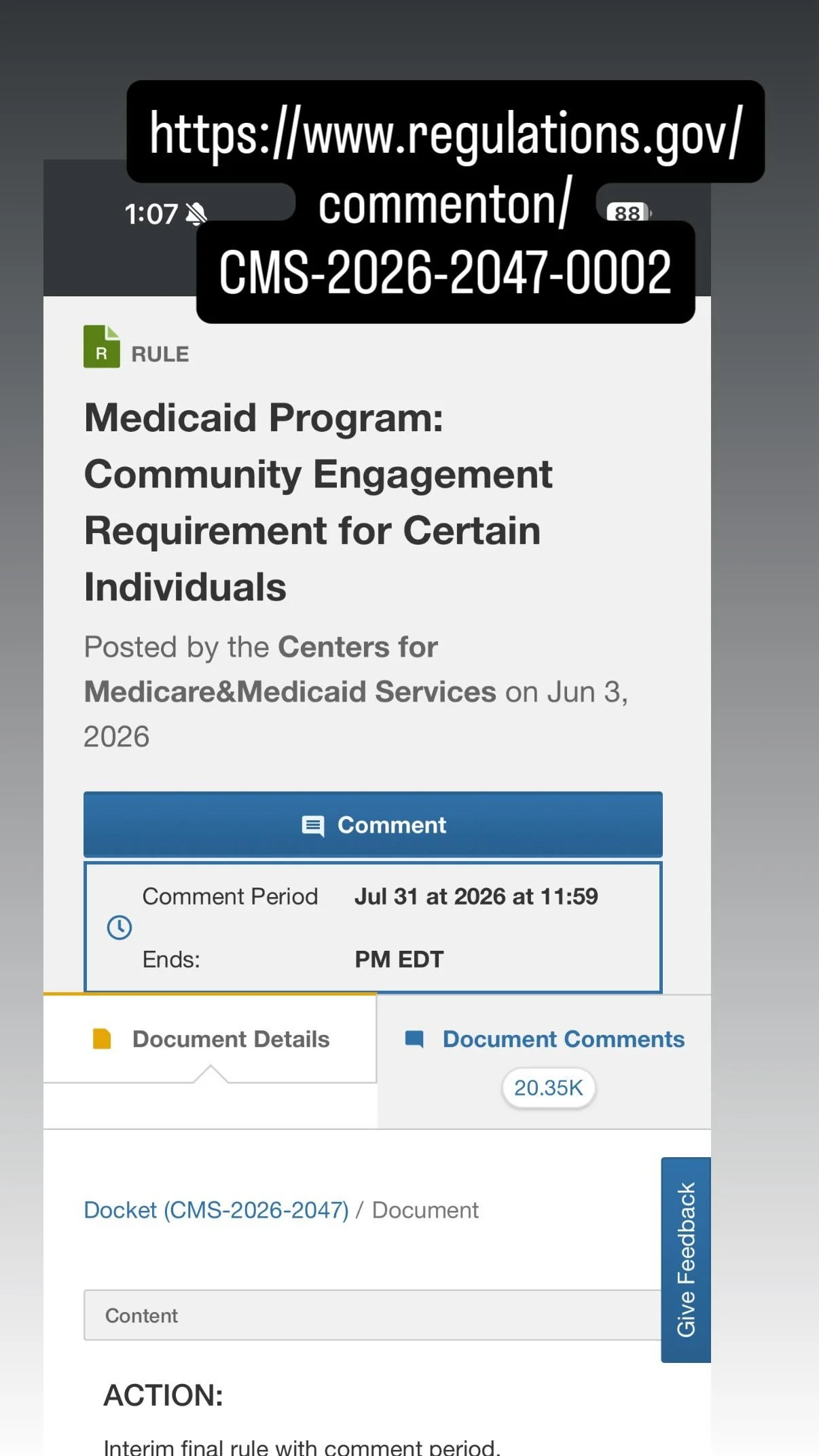Click the Medicaid Program rule title
This screenshot has width=819, height=1456.
click(318, 503)
